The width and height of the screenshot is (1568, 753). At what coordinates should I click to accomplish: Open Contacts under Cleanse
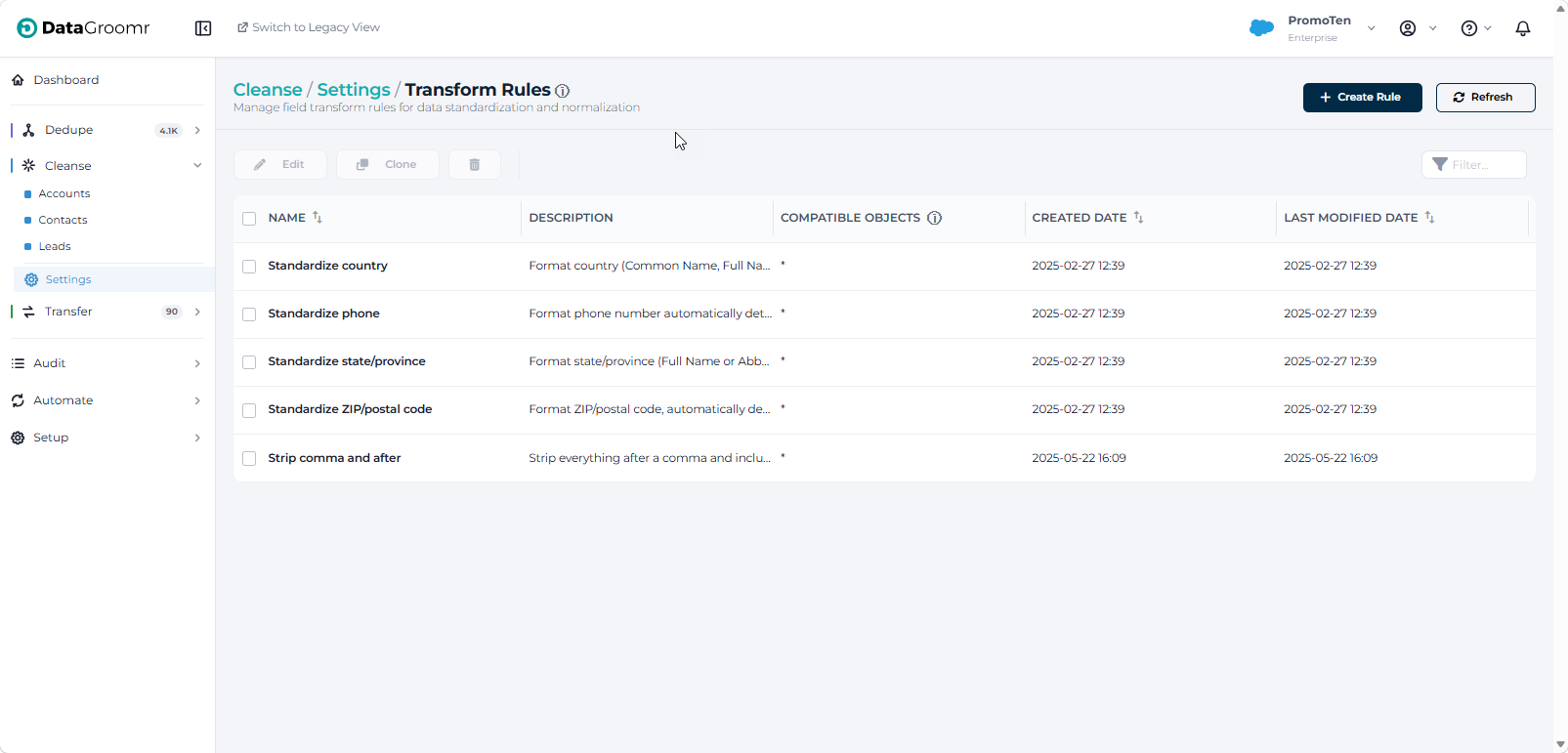pos(63,220)
